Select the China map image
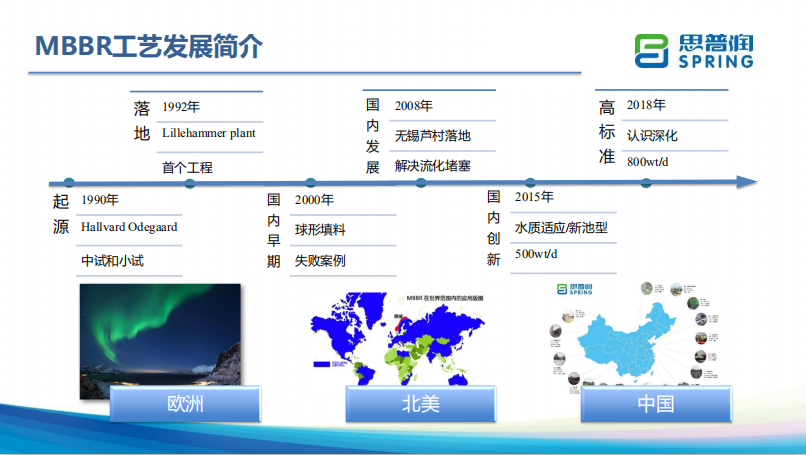806x455 pixels. [633, 335]
